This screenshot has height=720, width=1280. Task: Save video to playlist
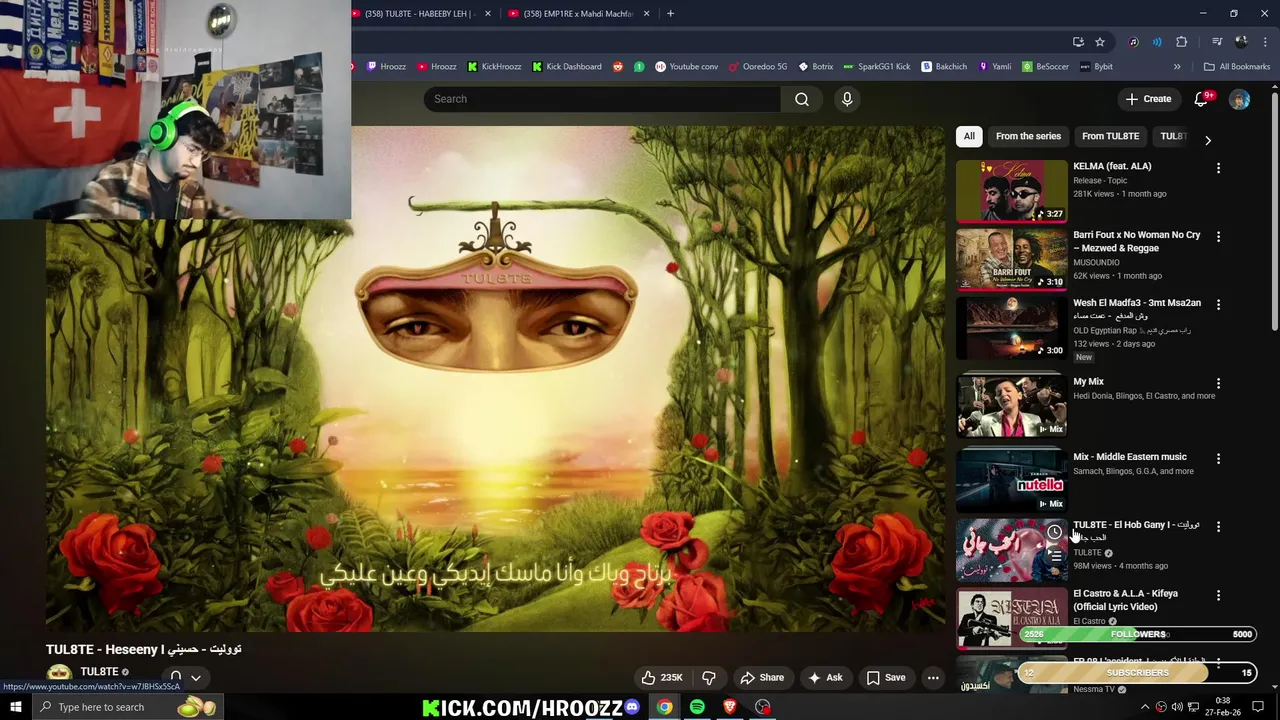[886, 677]
